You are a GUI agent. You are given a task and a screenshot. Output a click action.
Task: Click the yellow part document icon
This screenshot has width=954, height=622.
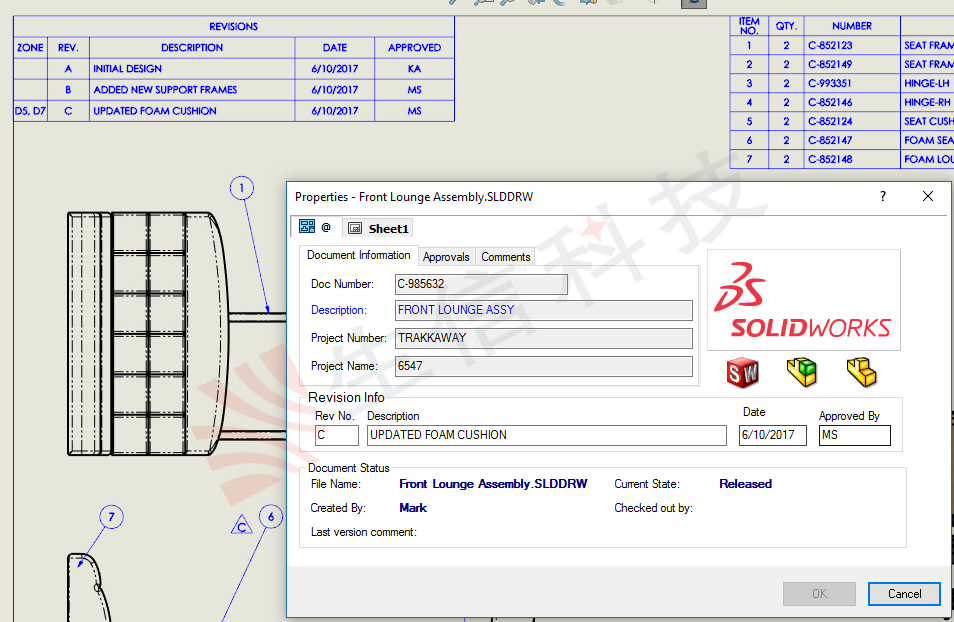click(861, 371)
